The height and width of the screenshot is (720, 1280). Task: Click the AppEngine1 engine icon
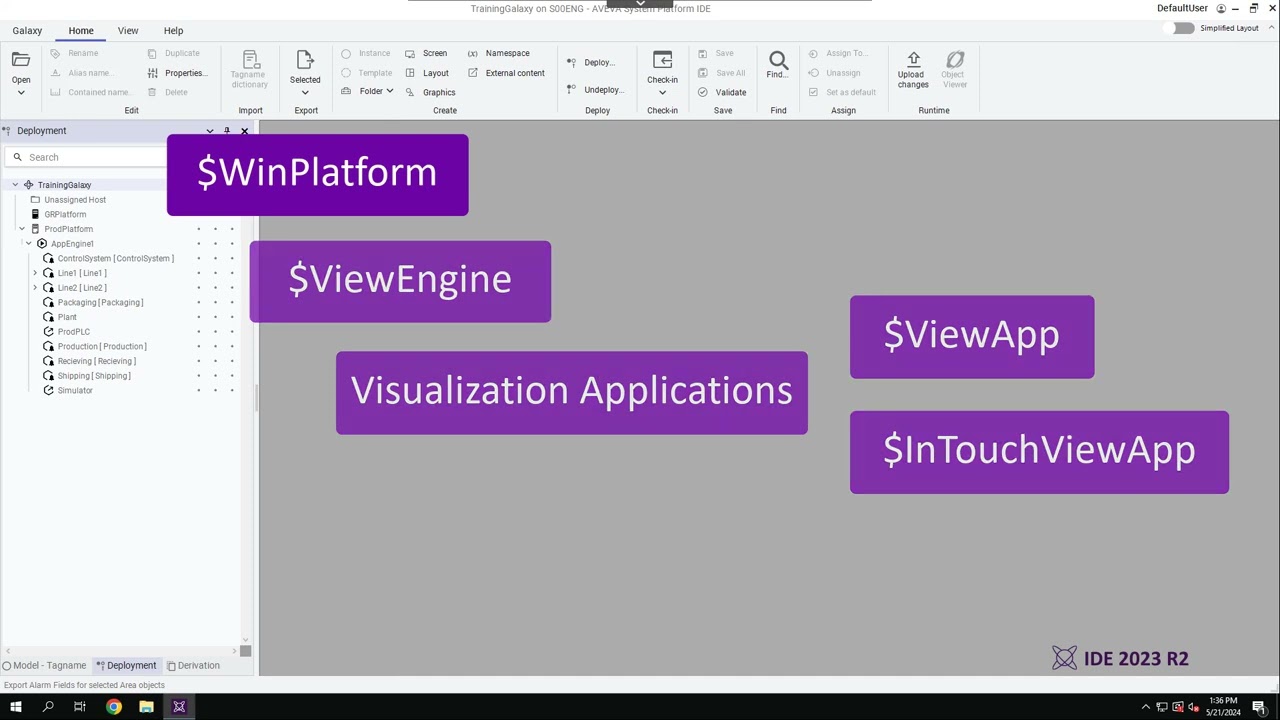pos(42,244)
